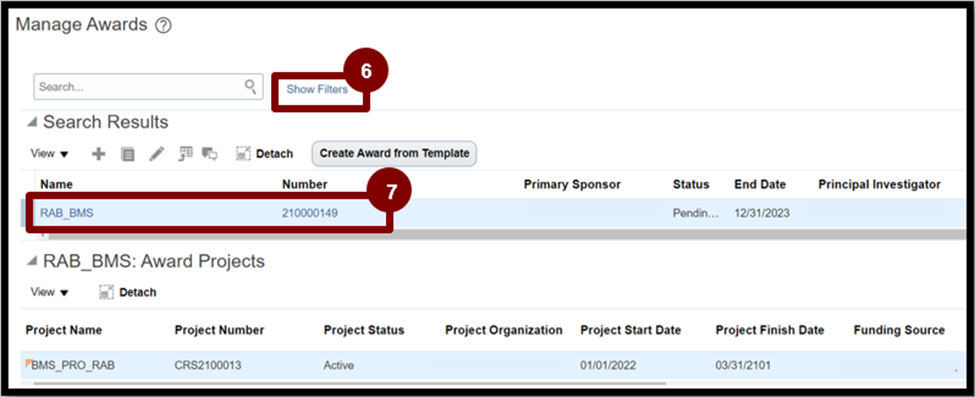Add a new award with the plus icon

99,154
